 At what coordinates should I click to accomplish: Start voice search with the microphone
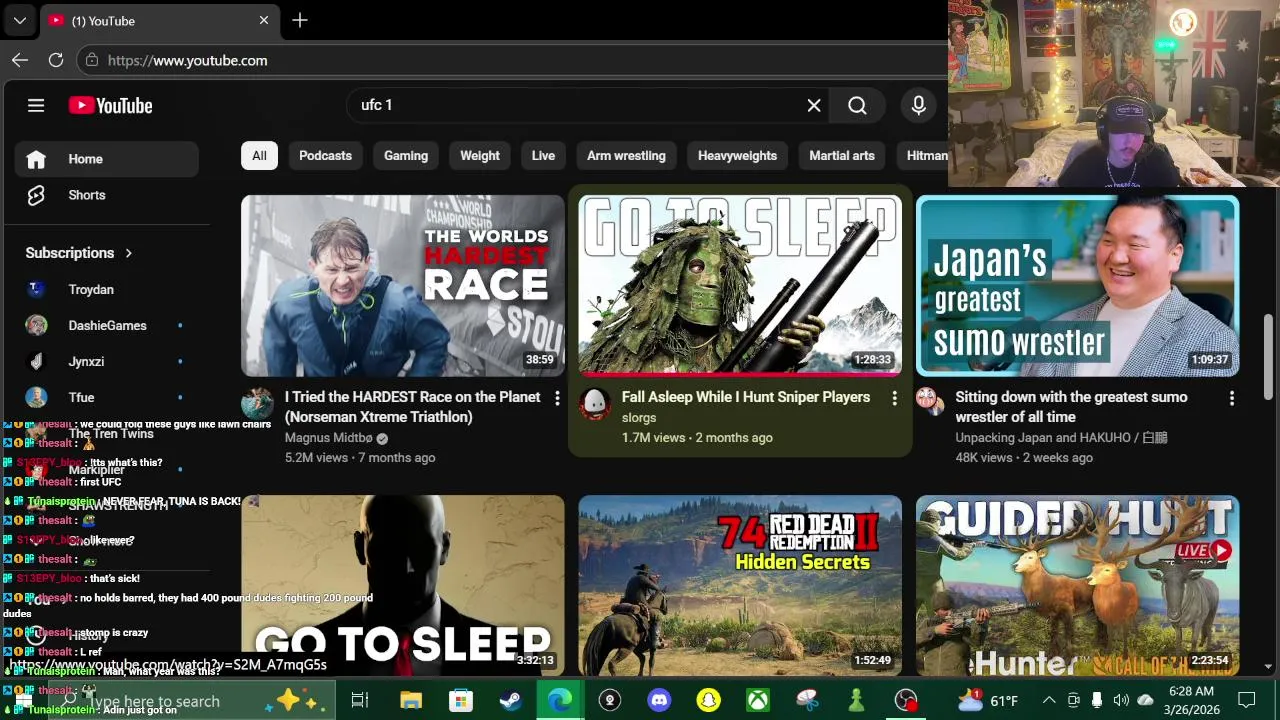pos(918,105)
